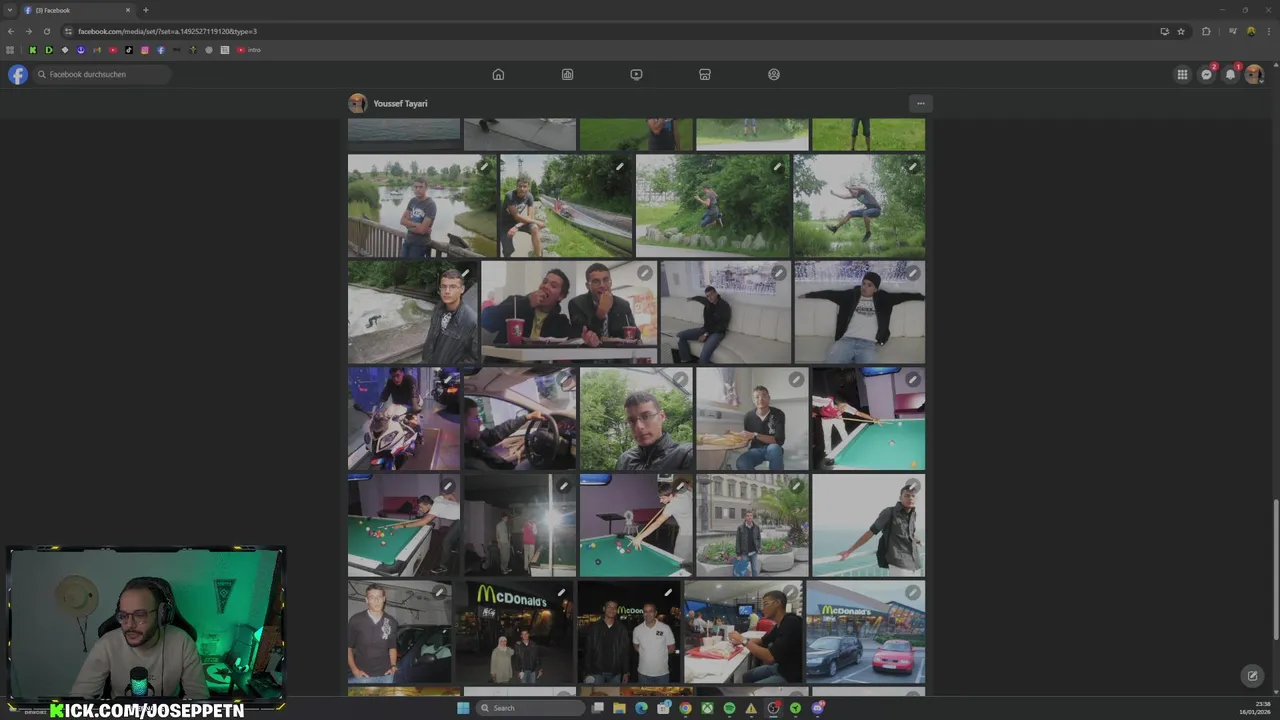Click the Chrome address bar URL
The image size is (1280, 720).
click(167, 31)
